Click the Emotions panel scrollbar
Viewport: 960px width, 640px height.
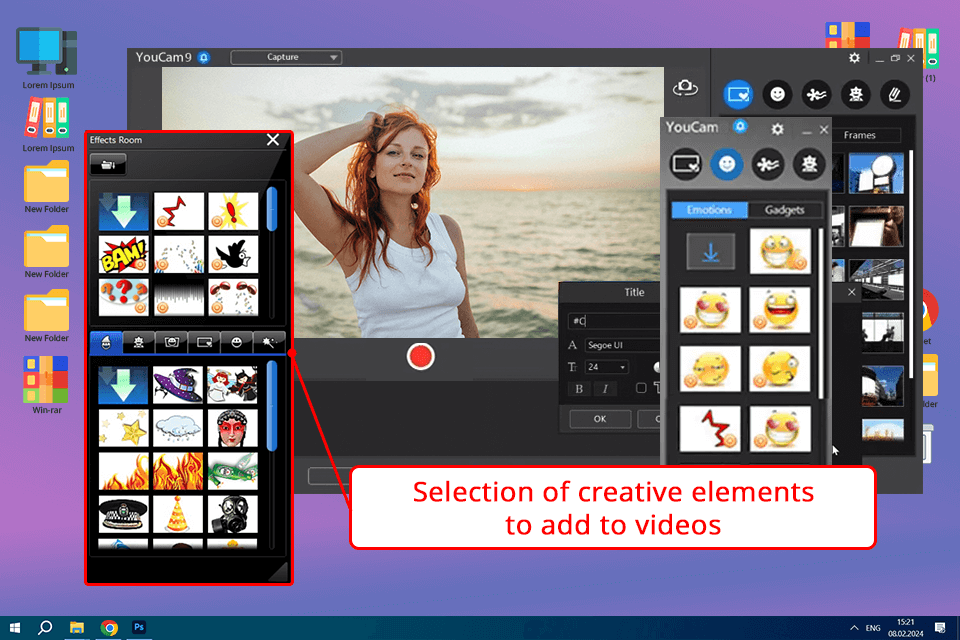point(820,312)
